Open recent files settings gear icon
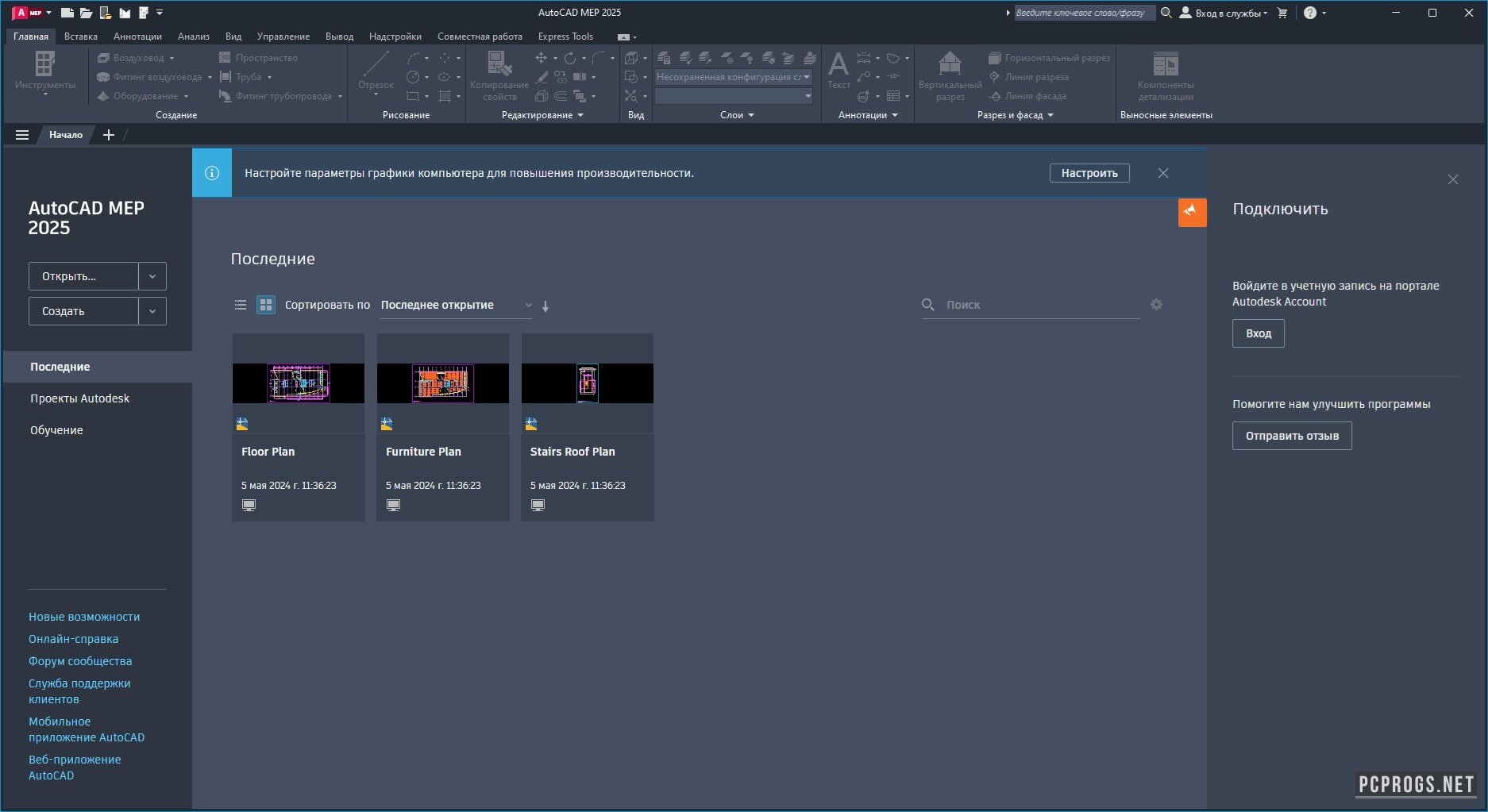 click(x=1156, y=305)
